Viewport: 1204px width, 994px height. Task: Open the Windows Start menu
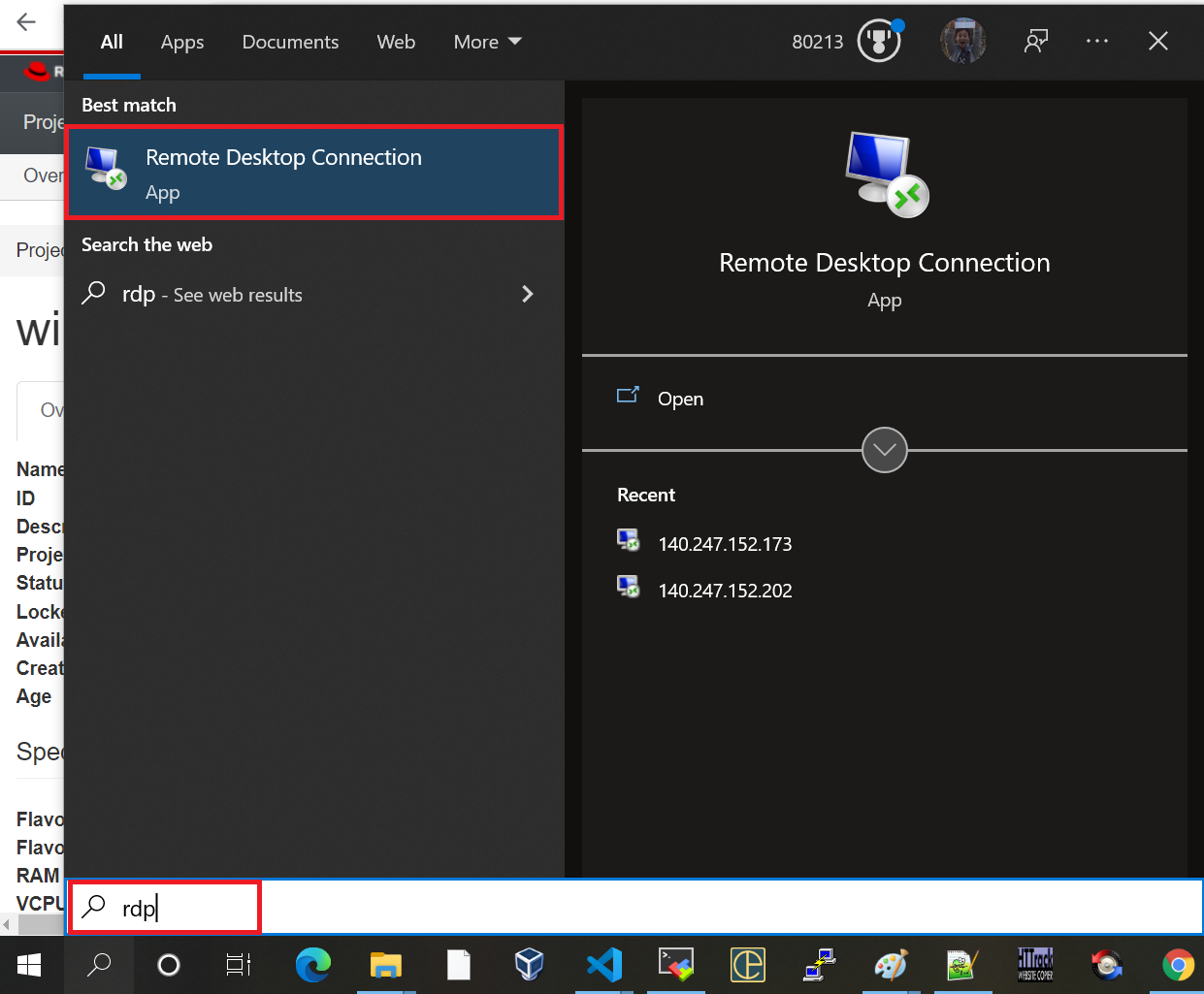coord(29,965)
